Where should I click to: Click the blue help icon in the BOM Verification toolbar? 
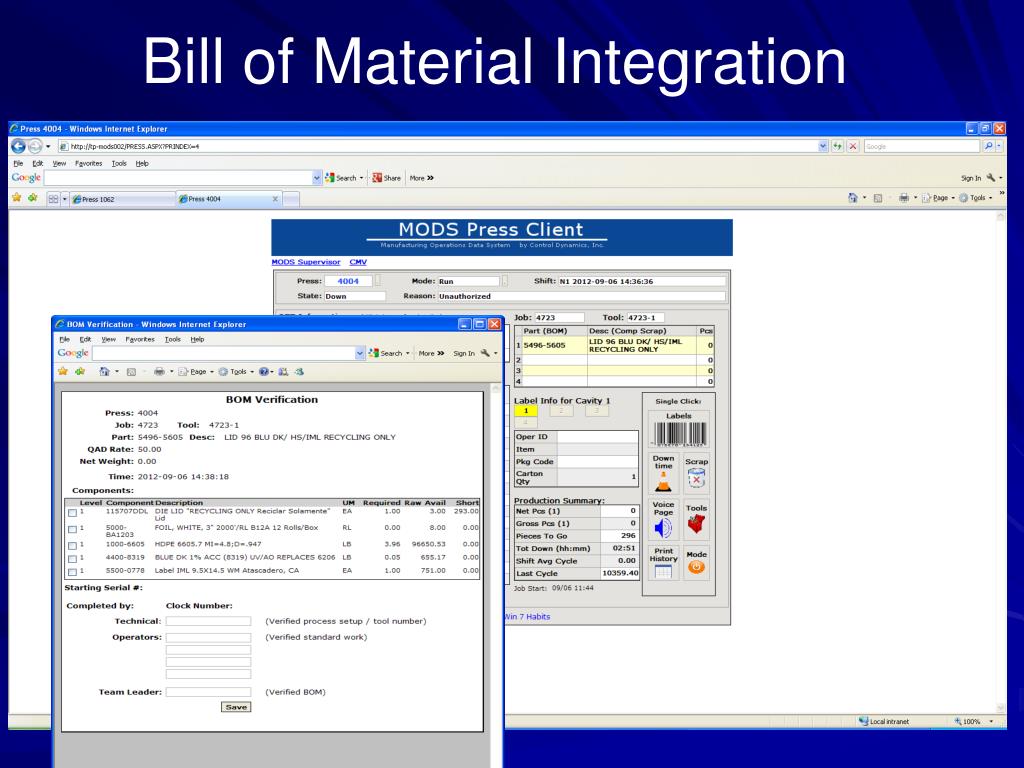click(263, 371)
